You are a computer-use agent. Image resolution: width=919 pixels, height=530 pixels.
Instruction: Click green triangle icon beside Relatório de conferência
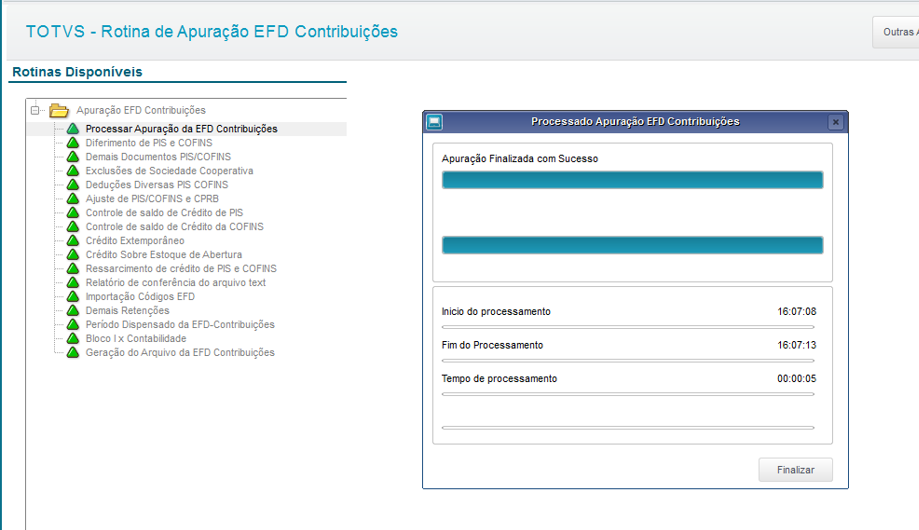[73, 283]
